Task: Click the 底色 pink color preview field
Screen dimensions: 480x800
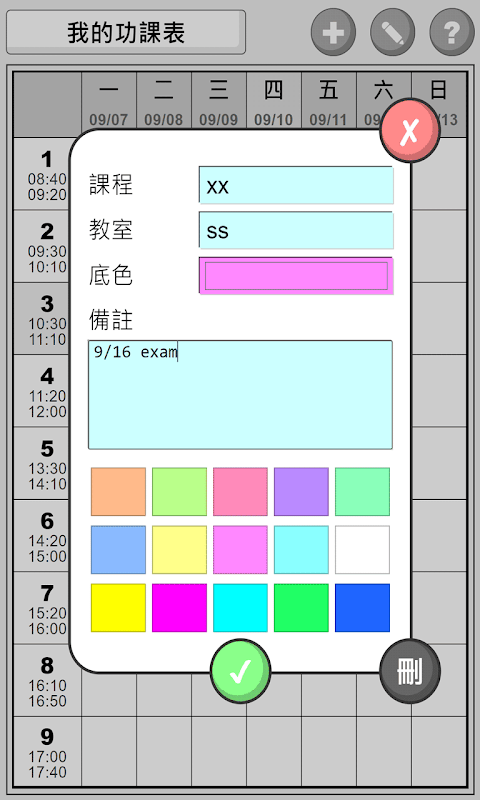Action: (x=296, y=276)
